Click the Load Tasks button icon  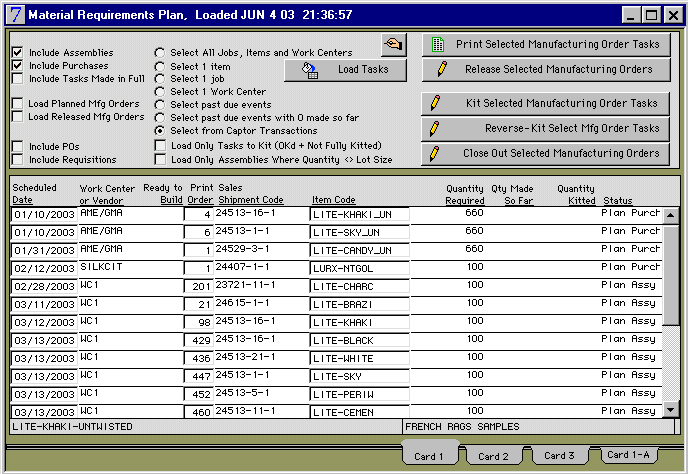point(310,70)
